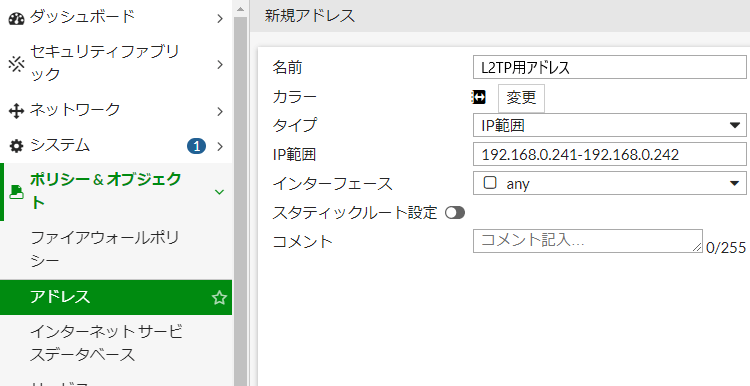Expand the ネットワーク chevron

click(220, 111)
